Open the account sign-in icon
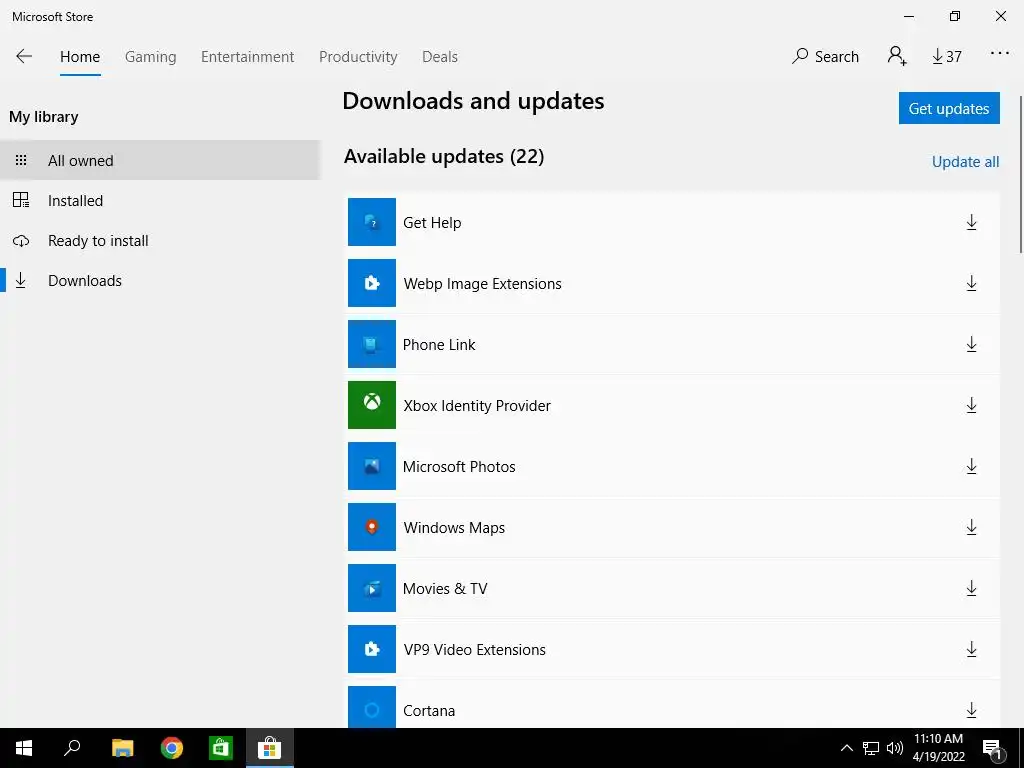The width and height of the screenshot is (1024, 768). [x=897, y=56]
